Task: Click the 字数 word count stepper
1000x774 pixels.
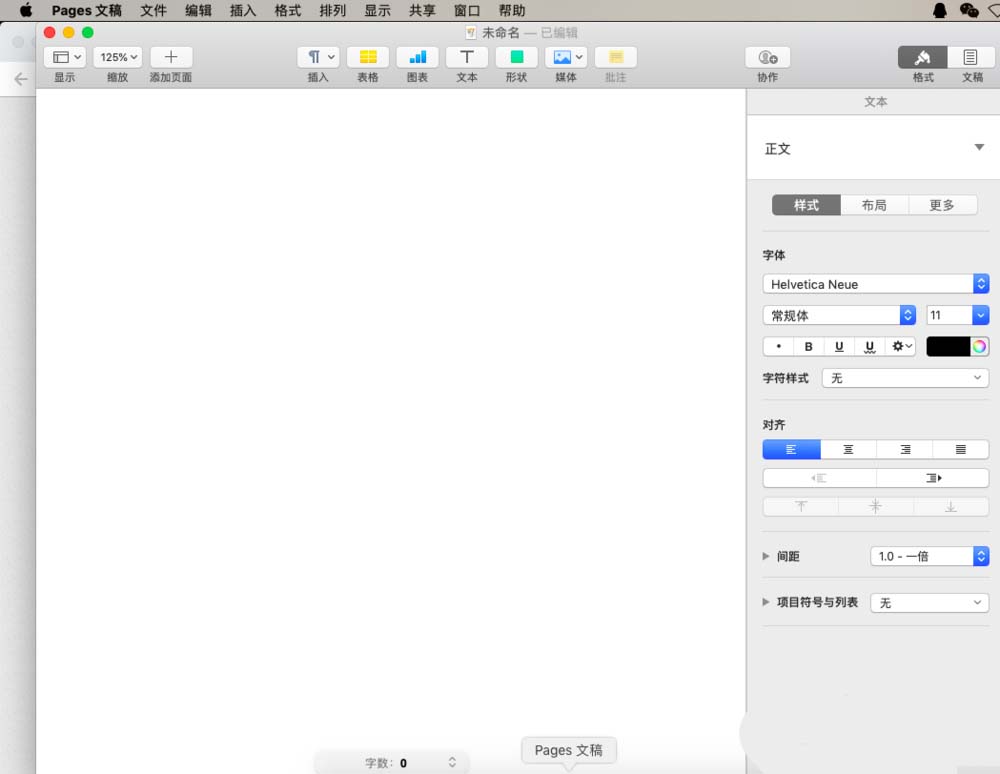Action: click(x=452, y=763)
